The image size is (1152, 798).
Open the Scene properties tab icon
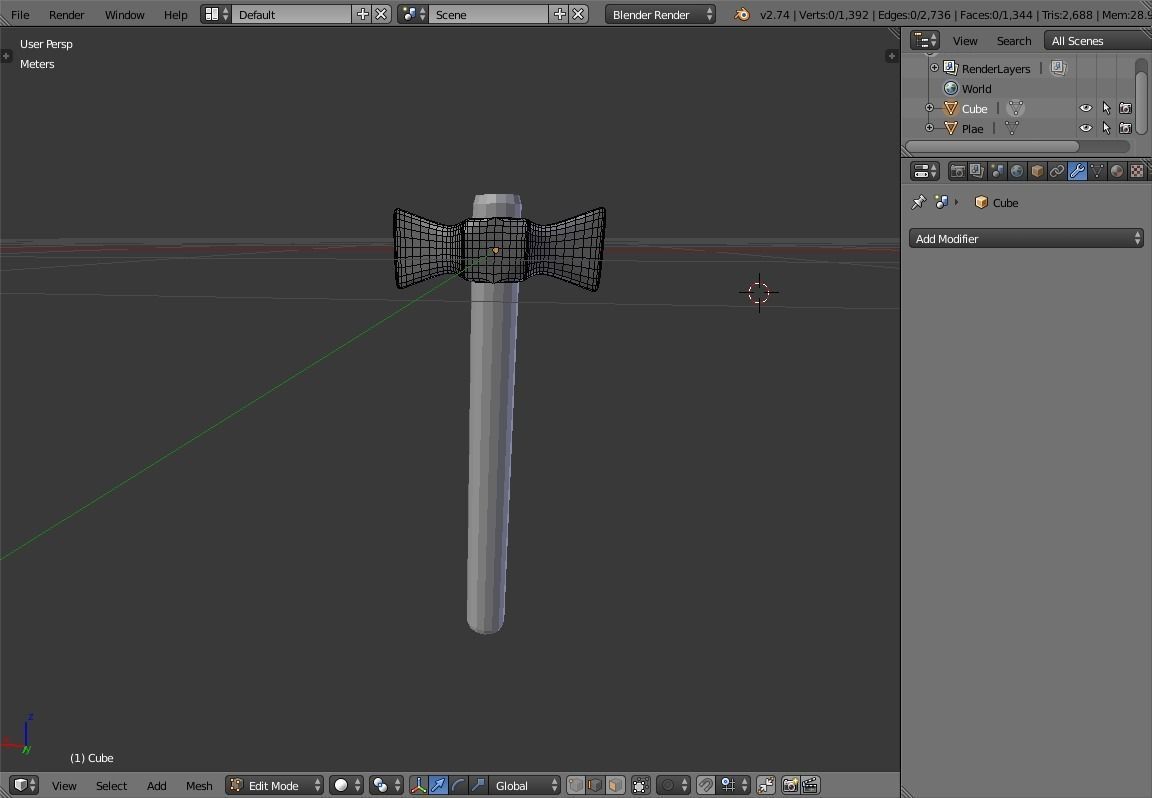pyautogui.click(x=996, y=171)
